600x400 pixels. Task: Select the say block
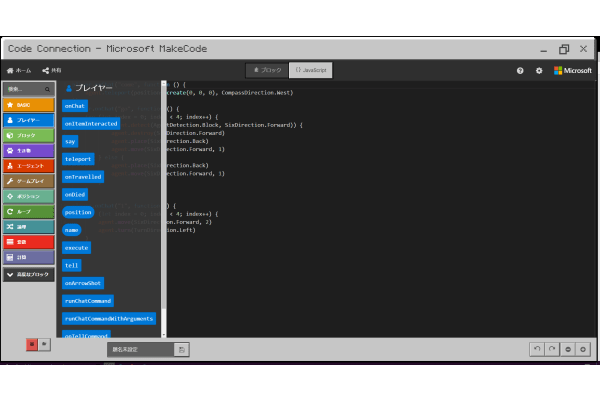tap(70, 142)
